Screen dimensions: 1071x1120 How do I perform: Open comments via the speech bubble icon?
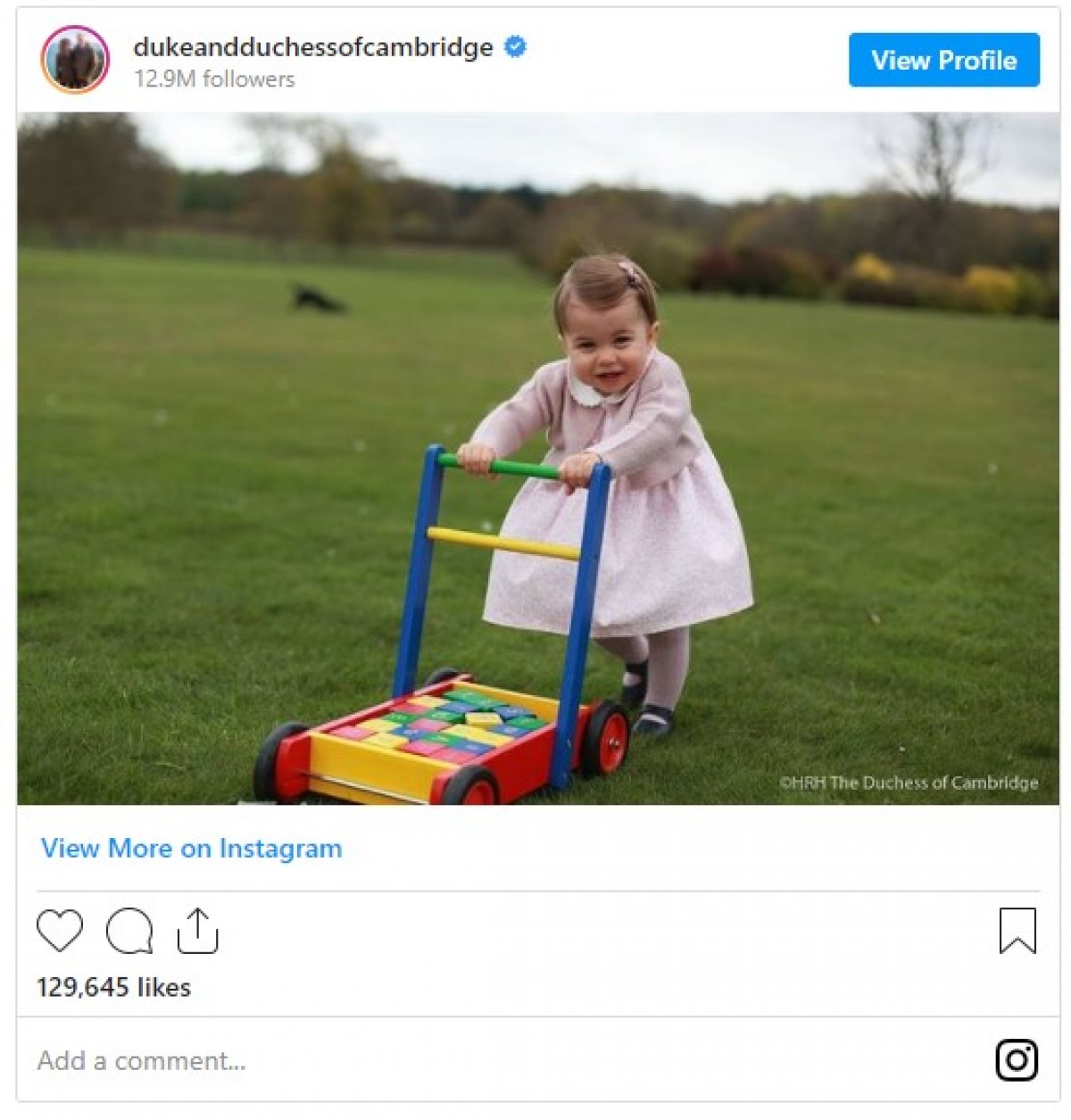[129, 931]
